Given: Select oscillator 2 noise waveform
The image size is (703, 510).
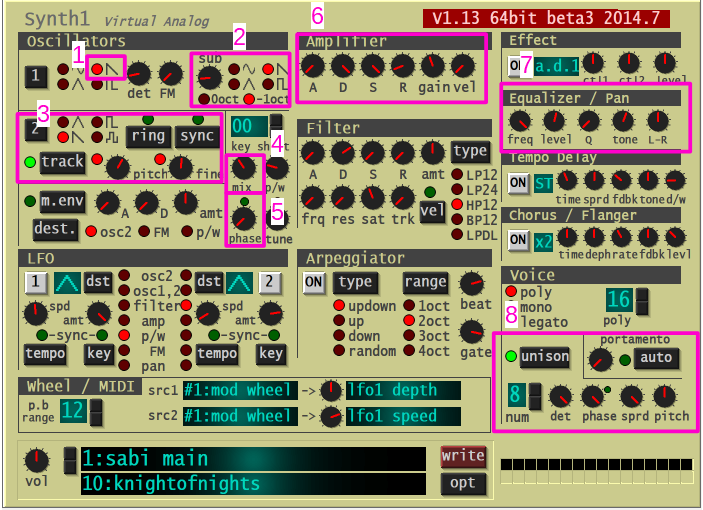Looking at the screenshot, I should pyautogui.click(x=97, y=137).
